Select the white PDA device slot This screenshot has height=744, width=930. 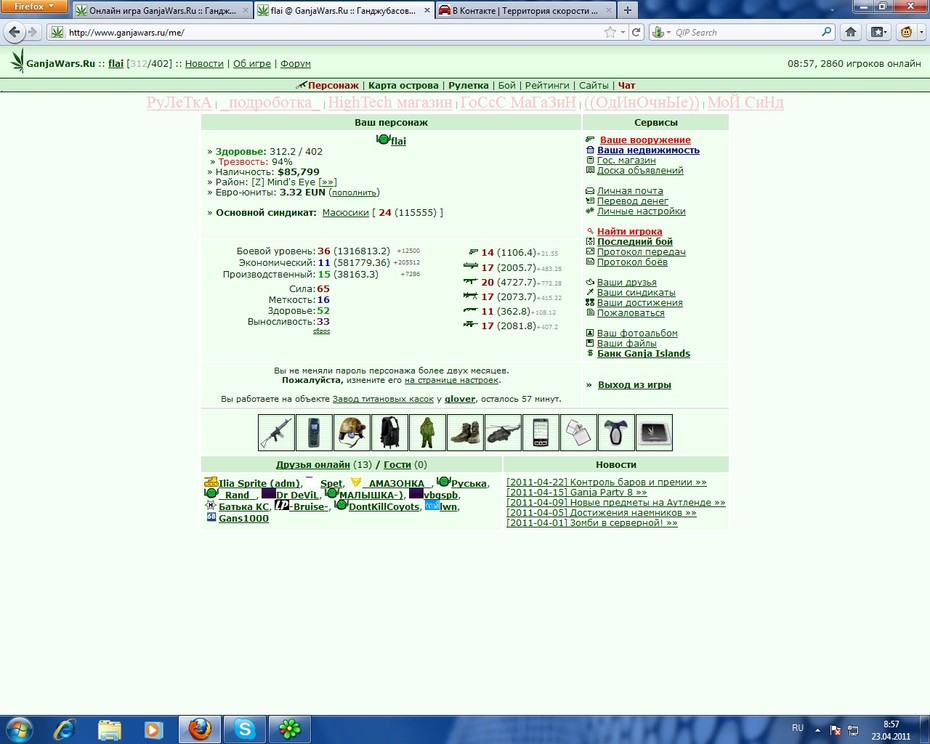click(540, 433)
